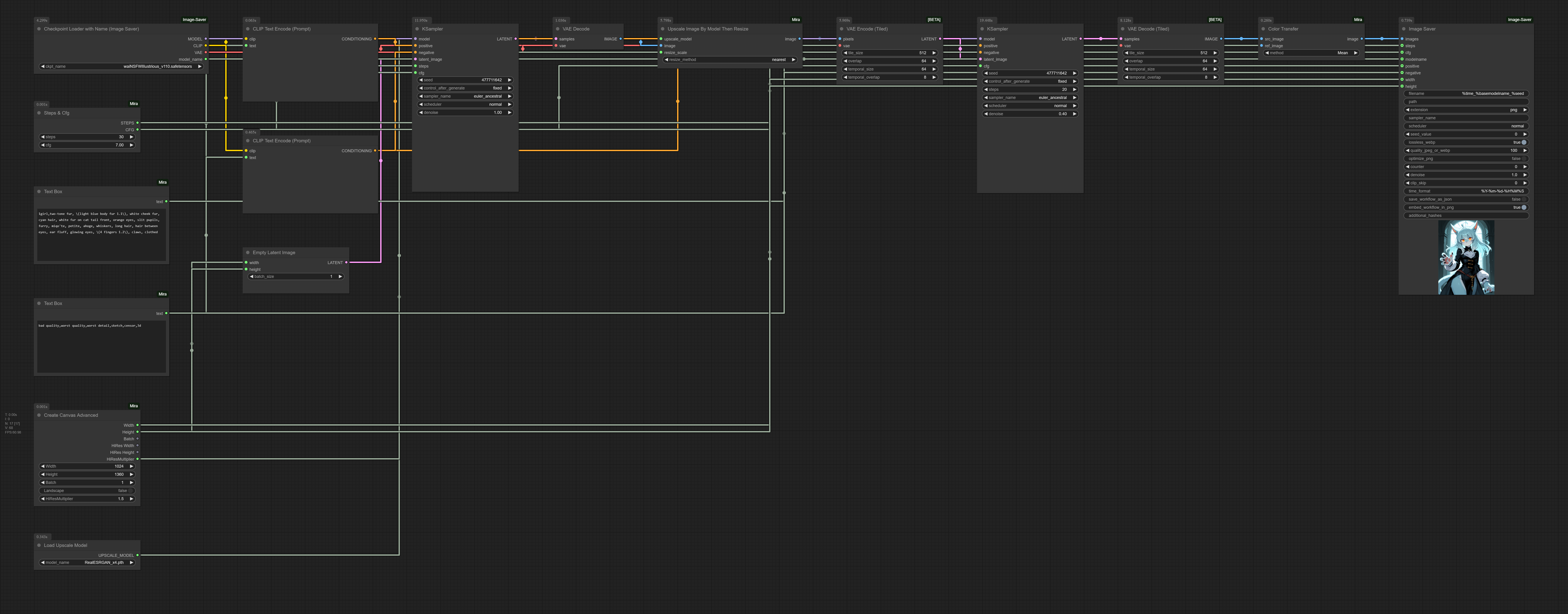Click the LATENT output socket on Empty Latent Image
The height and width of the screenshot is (614, 1568).
[346, 262]
